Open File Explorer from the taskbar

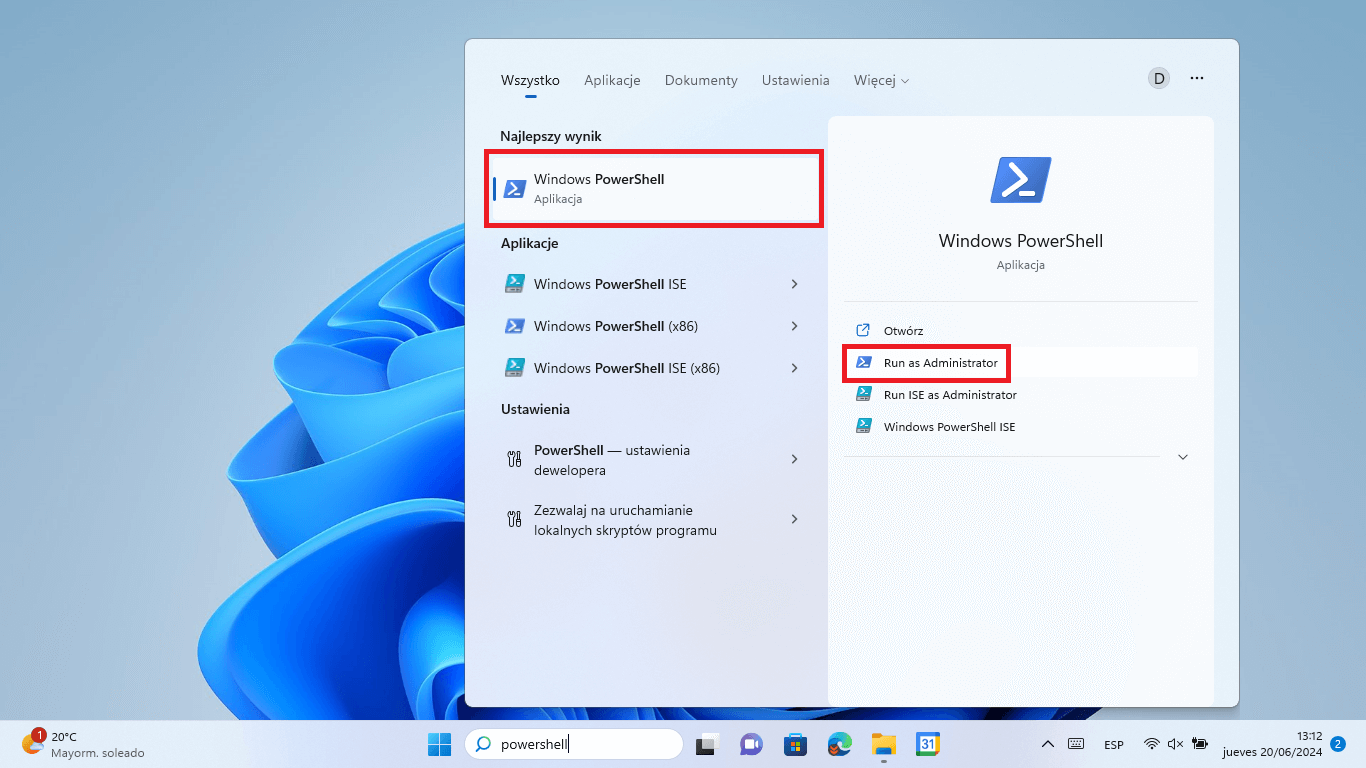(883, 744)
